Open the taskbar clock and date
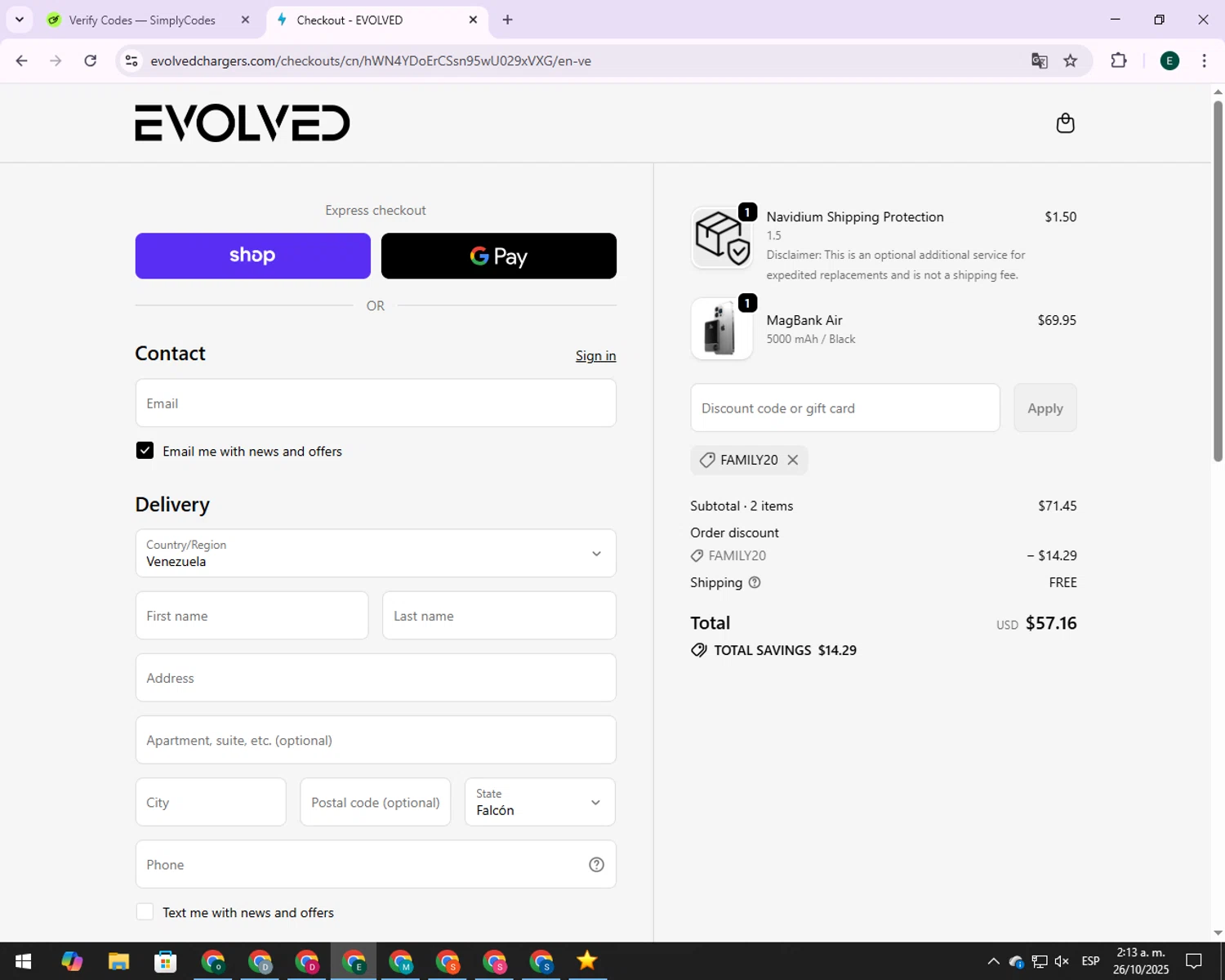The height and width of the screenshot is (980, 1225). pyautogui.click(x=1141, y=961)
